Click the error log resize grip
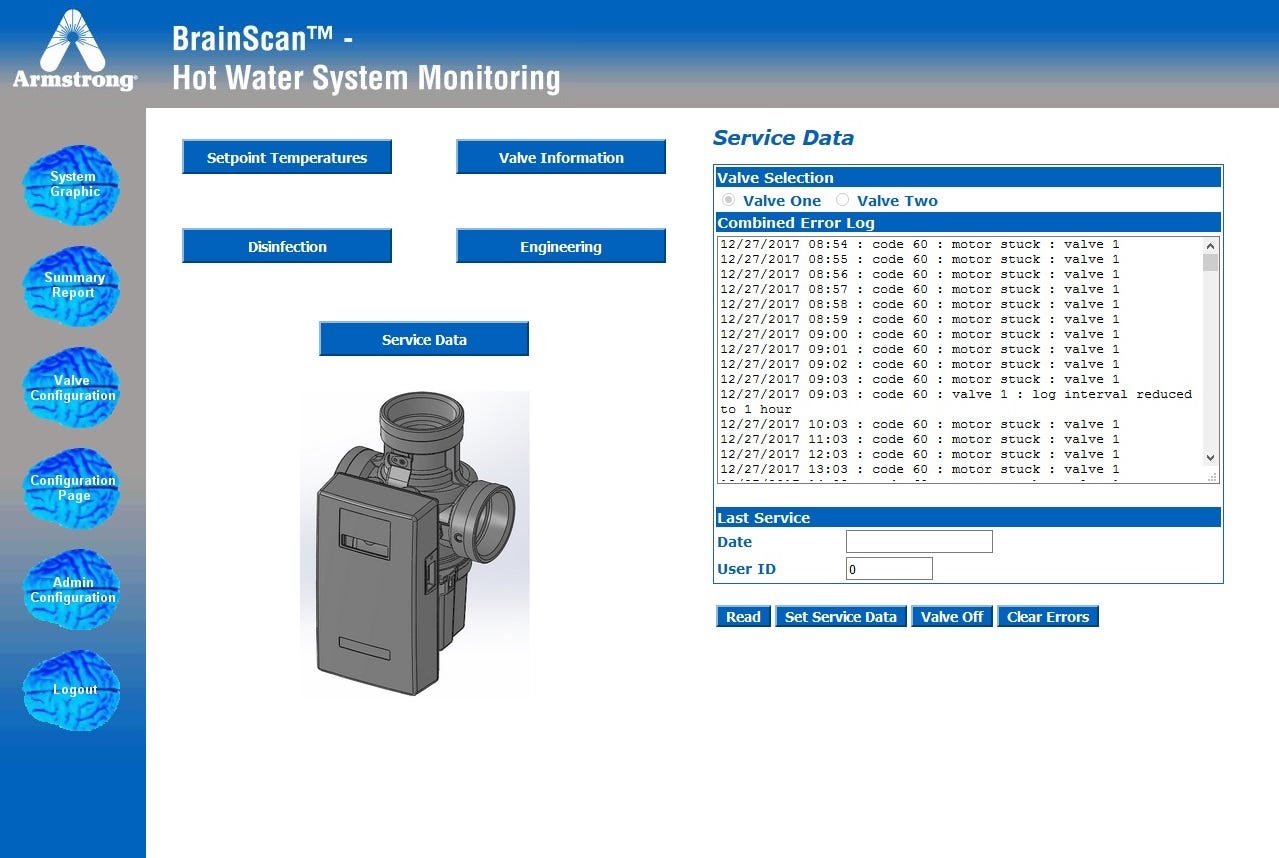 click(1212, 477)
